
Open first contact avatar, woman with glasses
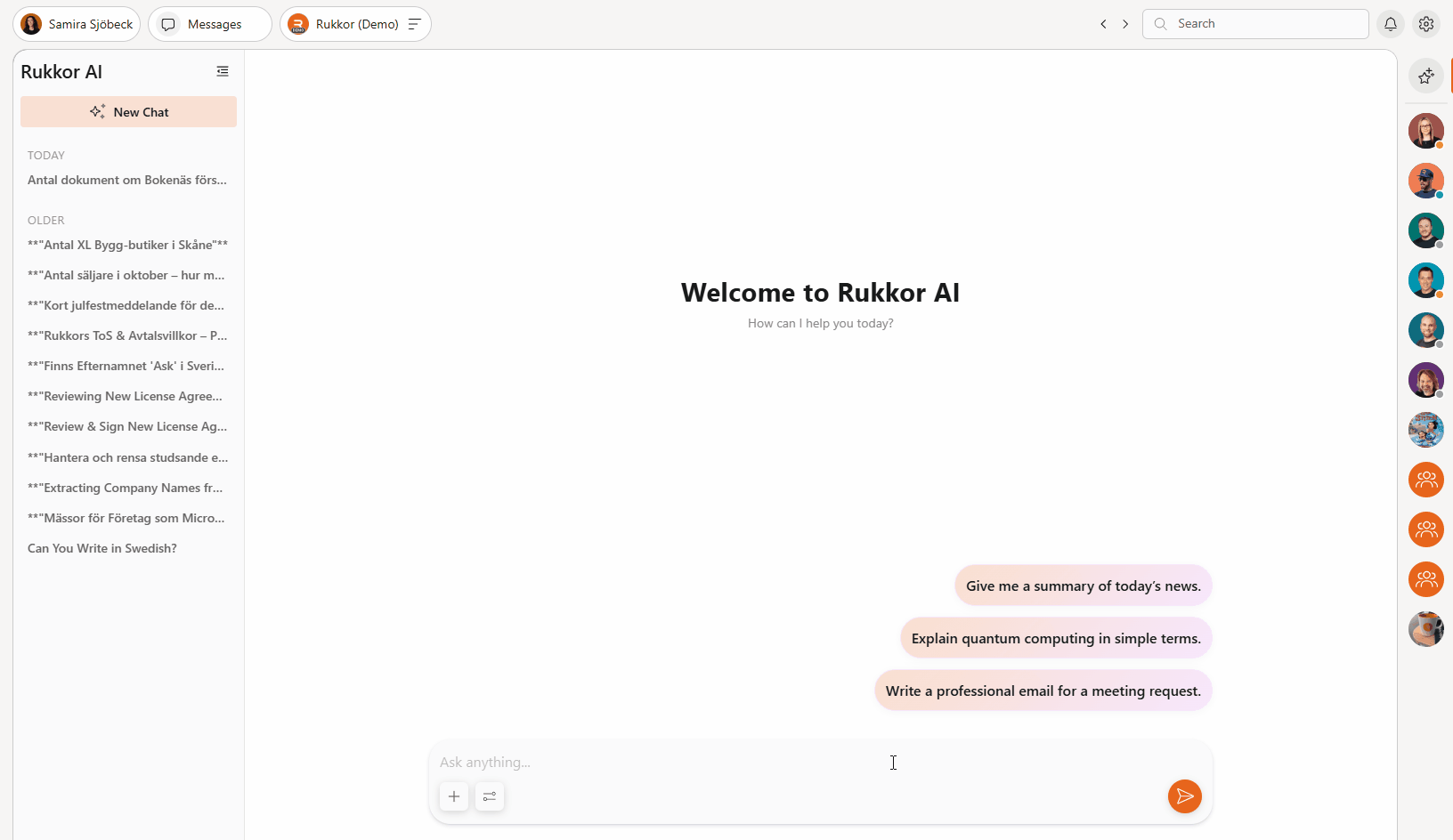[x=1426, y=131]
